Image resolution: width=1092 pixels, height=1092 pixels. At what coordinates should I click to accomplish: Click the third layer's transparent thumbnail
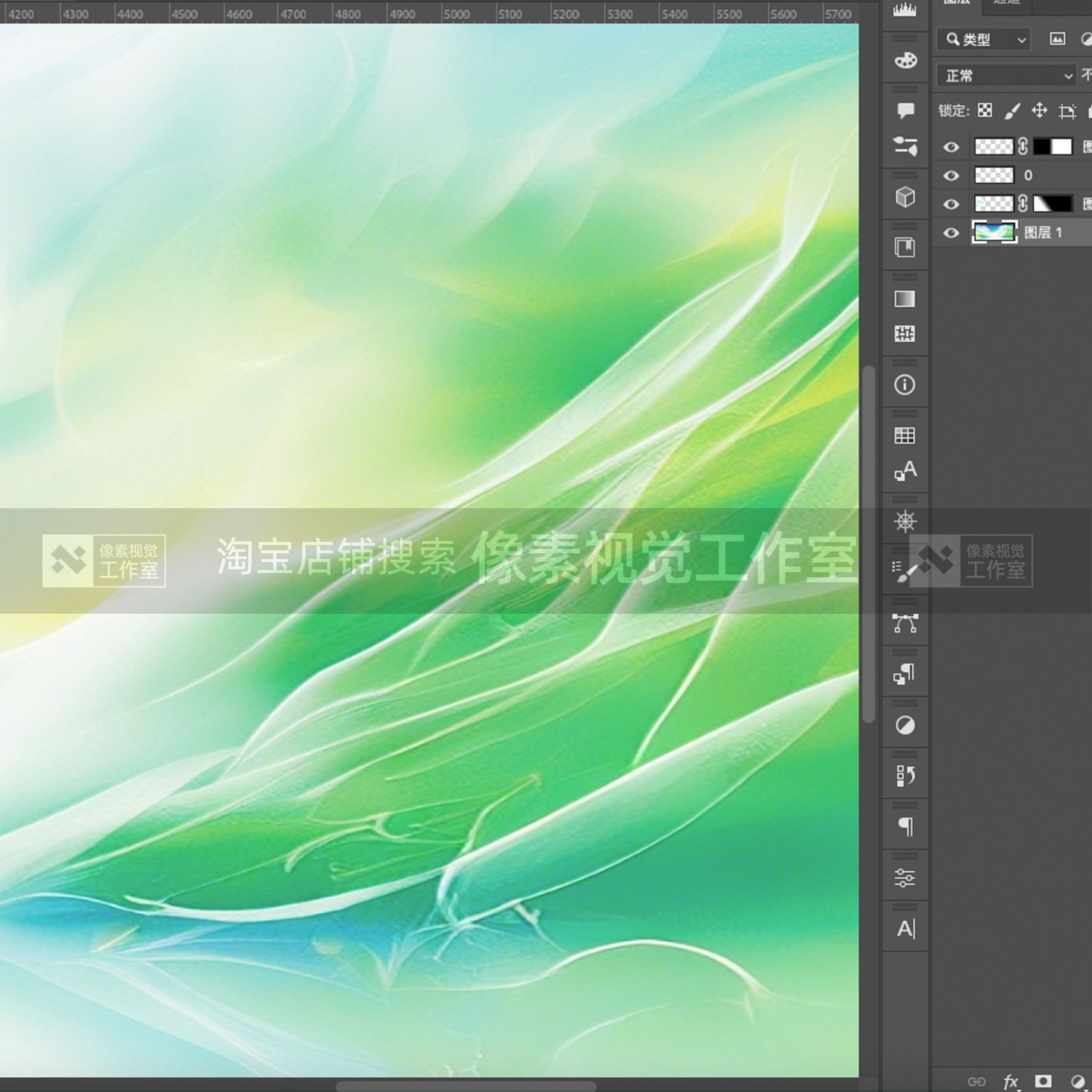tap(994, 204)
